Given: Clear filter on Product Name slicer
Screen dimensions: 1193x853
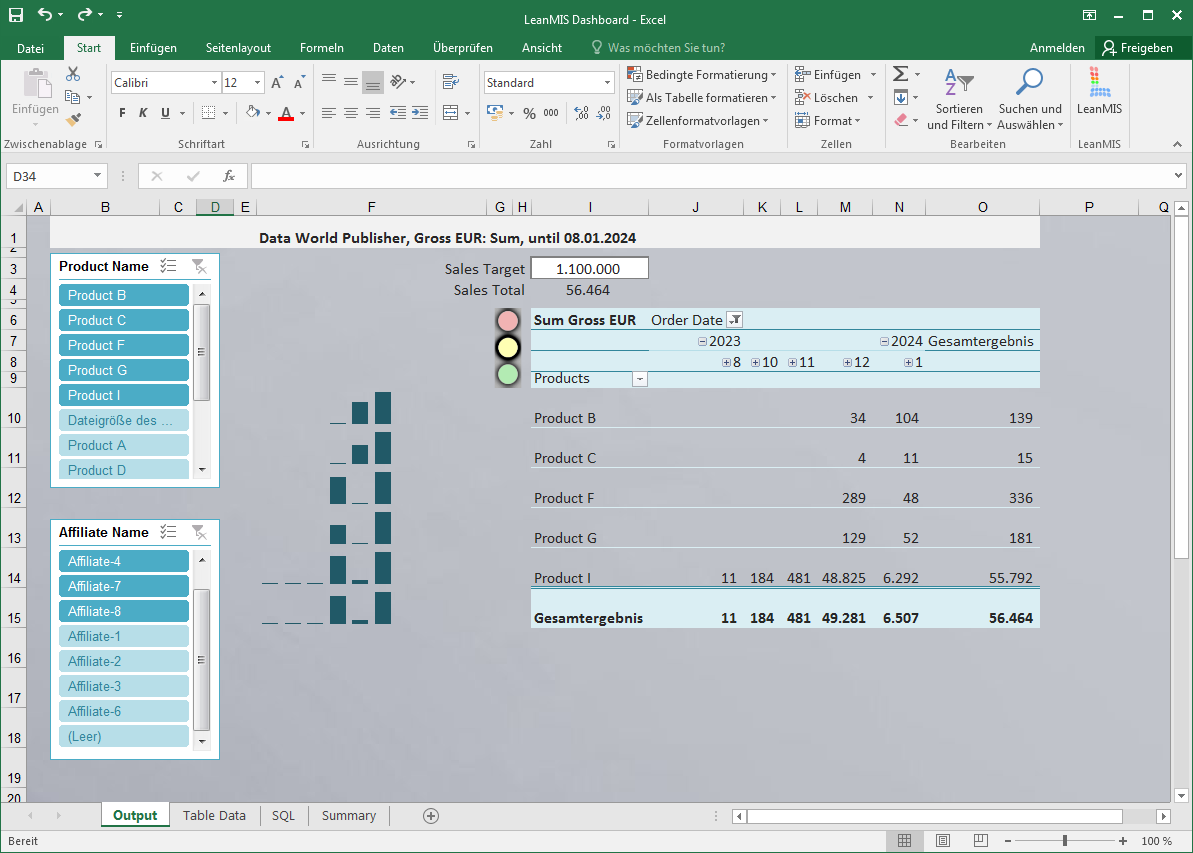Looking at the screenshot, I should [199, 266].
